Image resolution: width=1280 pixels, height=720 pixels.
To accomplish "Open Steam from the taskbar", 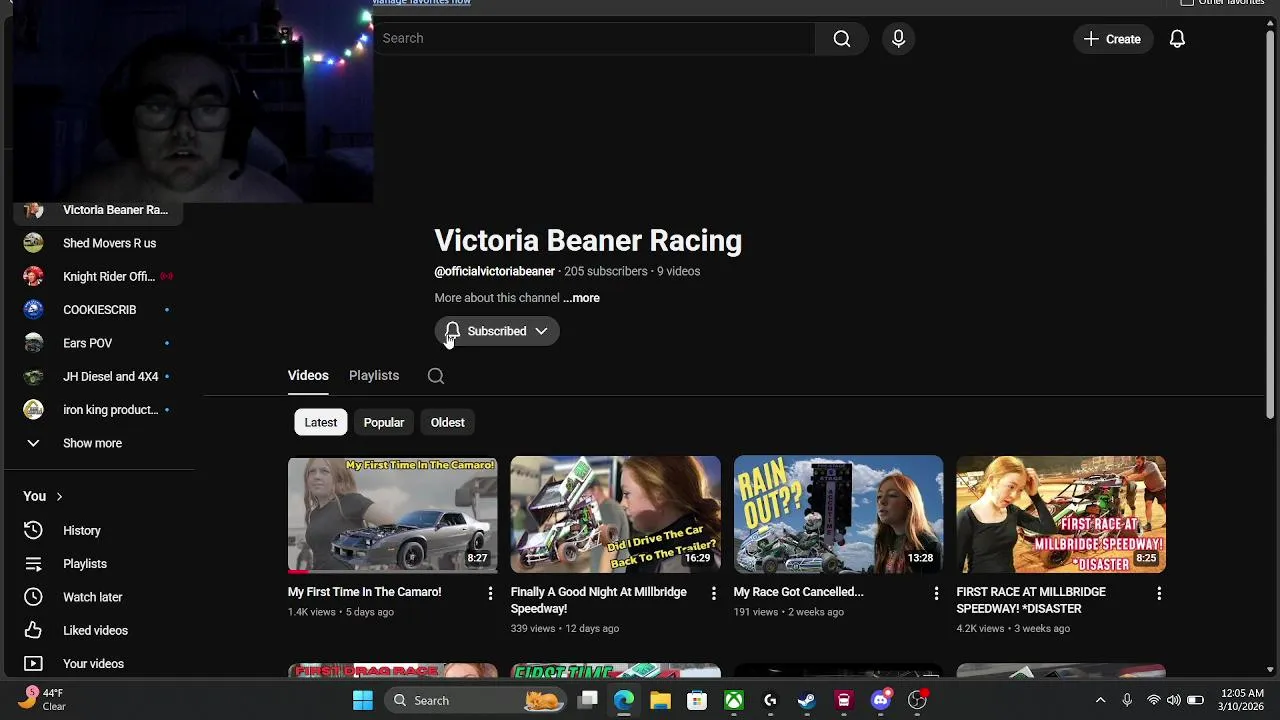I will [x=807, y=700].
